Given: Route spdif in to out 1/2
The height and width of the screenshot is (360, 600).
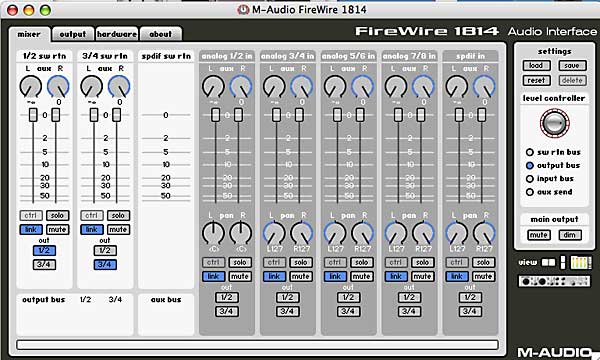Looking at the screenshot, I should pos(470,297).
